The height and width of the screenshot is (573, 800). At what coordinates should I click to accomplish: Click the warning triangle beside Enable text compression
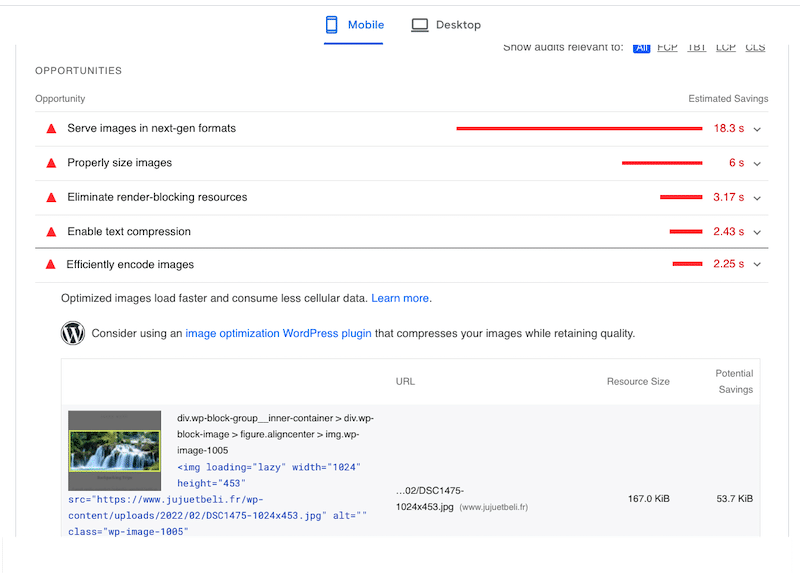(x=52, y=232)
